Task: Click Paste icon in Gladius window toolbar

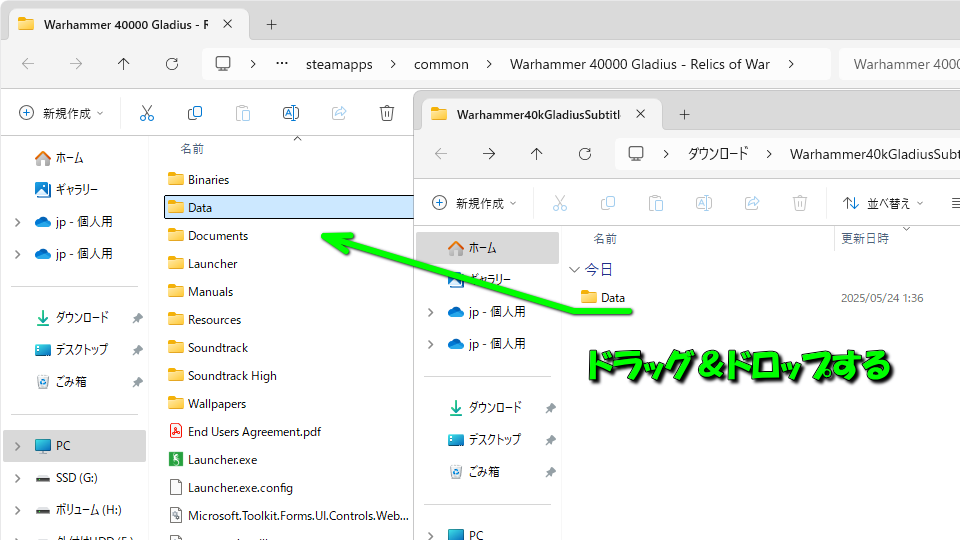Action: [243, 113]
